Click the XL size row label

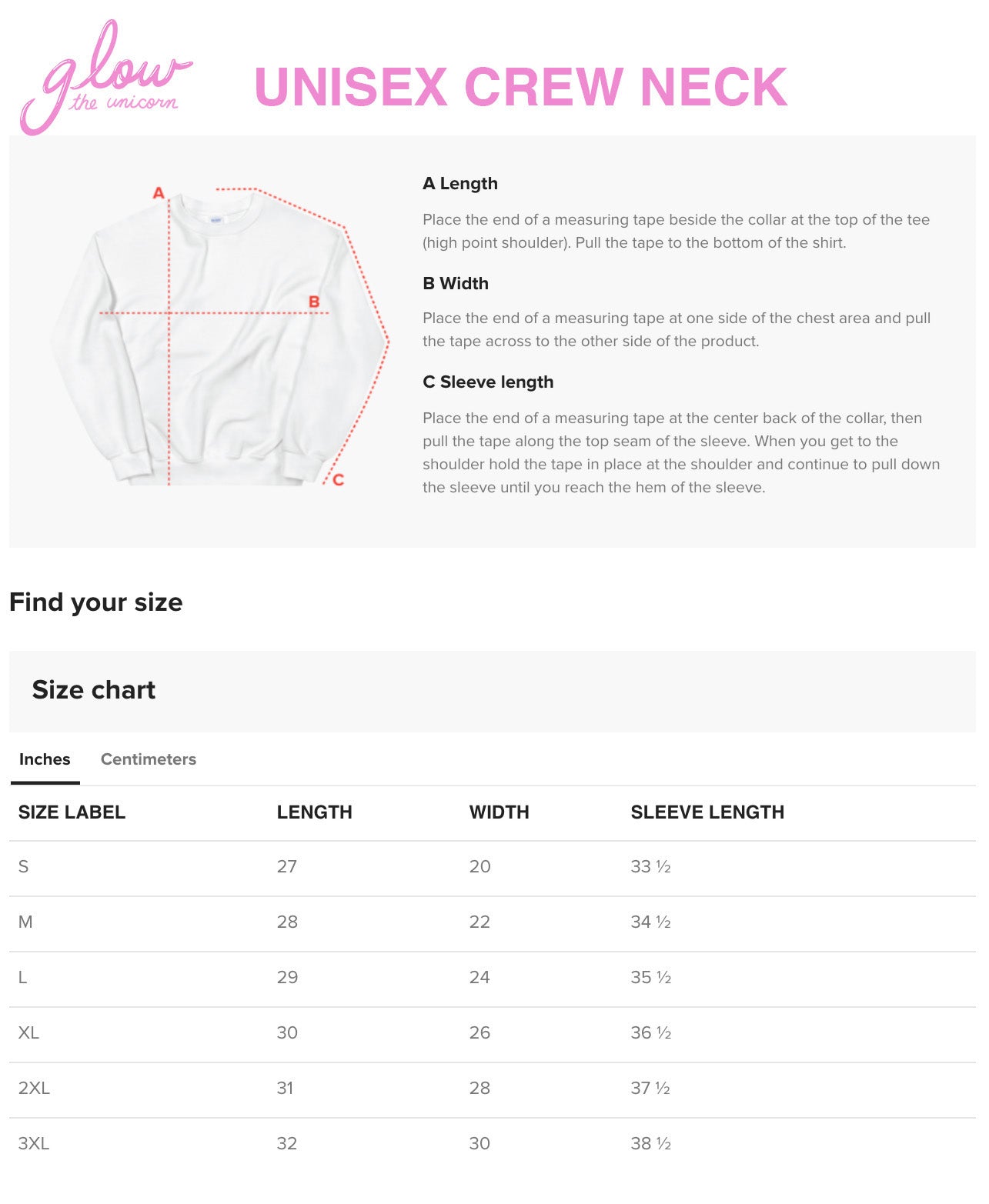[x=28, y=1033]
